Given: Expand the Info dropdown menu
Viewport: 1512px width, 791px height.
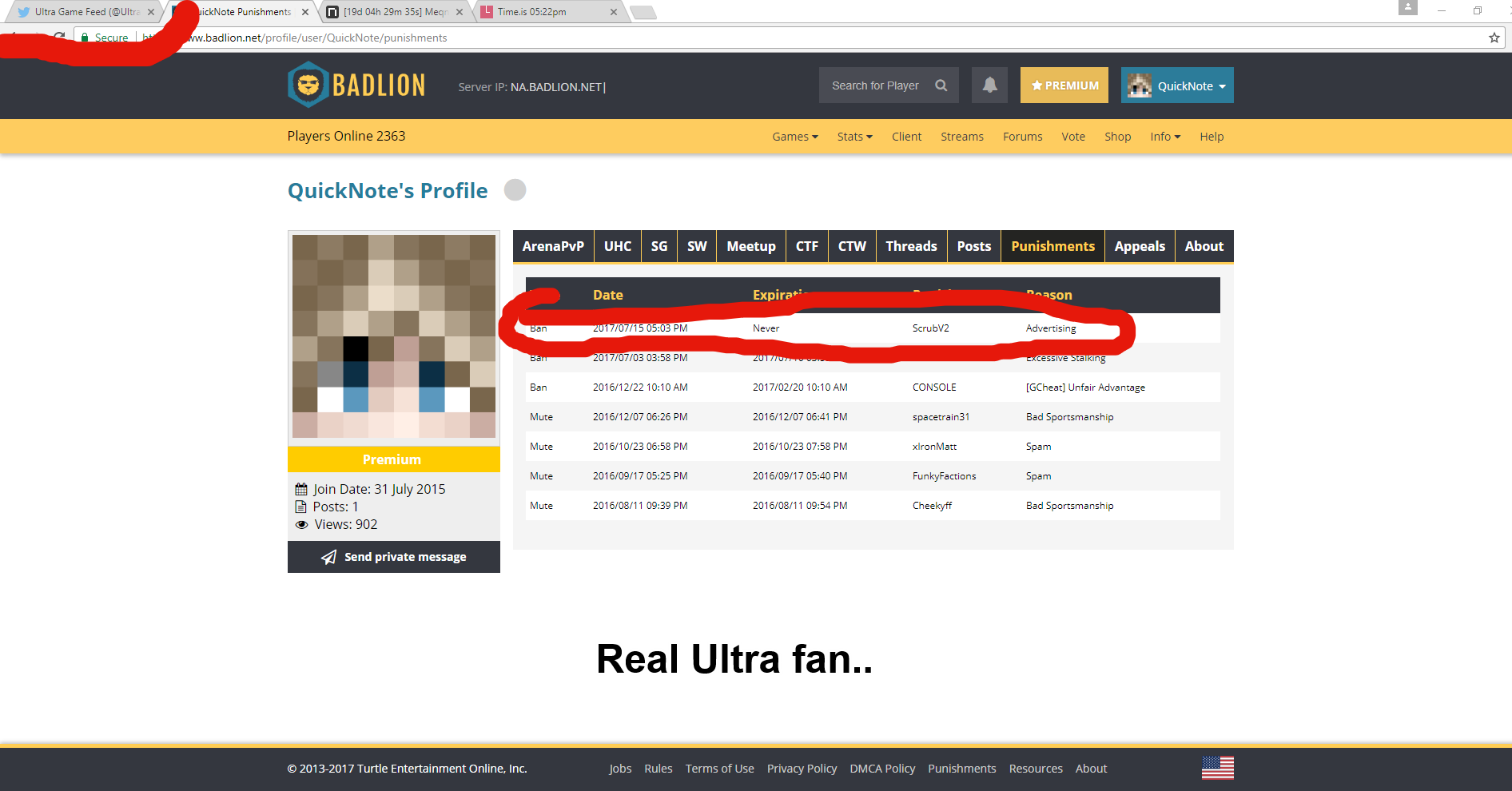Looking at the screenshot, I should click(x=1165, y=137).
